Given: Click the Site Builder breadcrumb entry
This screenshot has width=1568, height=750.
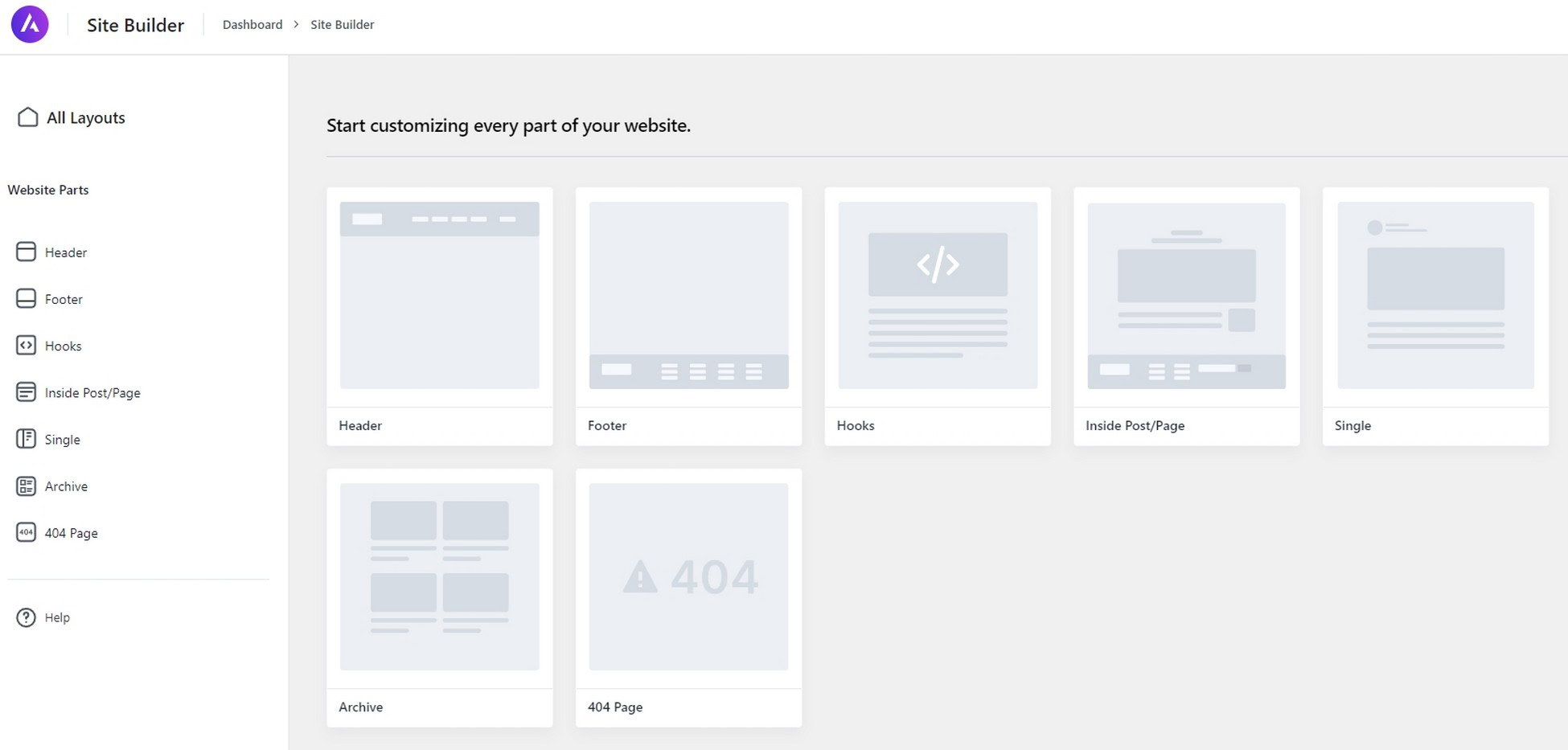Looking at the screenshot, I should tap(343, 24).
